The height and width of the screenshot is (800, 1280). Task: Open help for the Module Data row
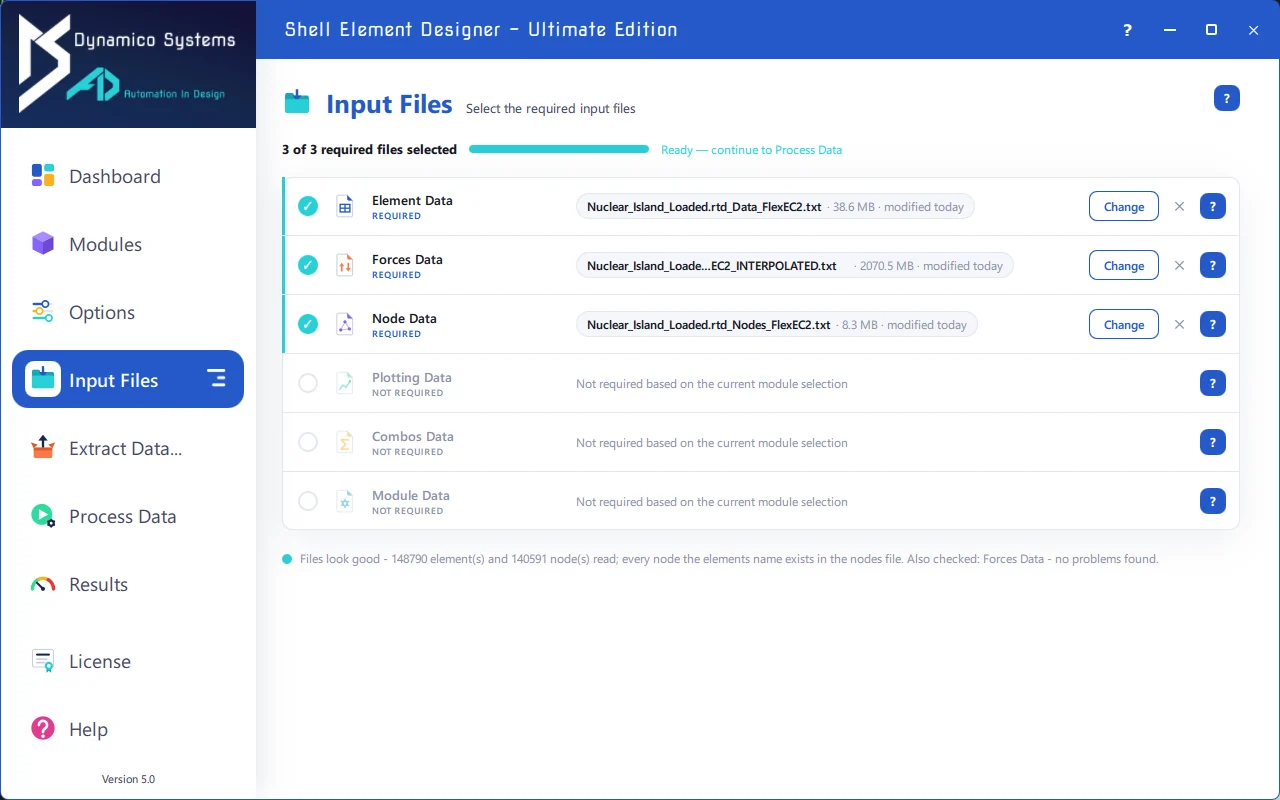[1212, 502]
